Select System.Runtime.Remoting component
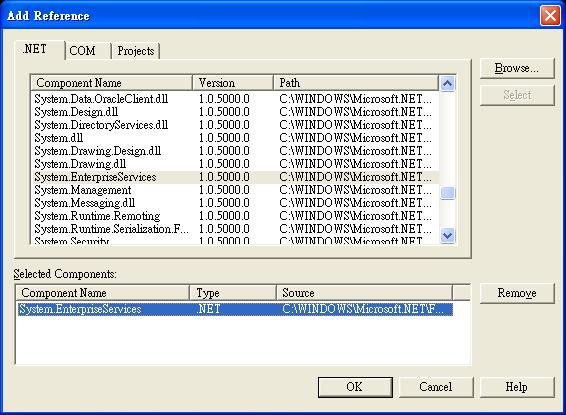Screen dimensions: 566x415 235,216
